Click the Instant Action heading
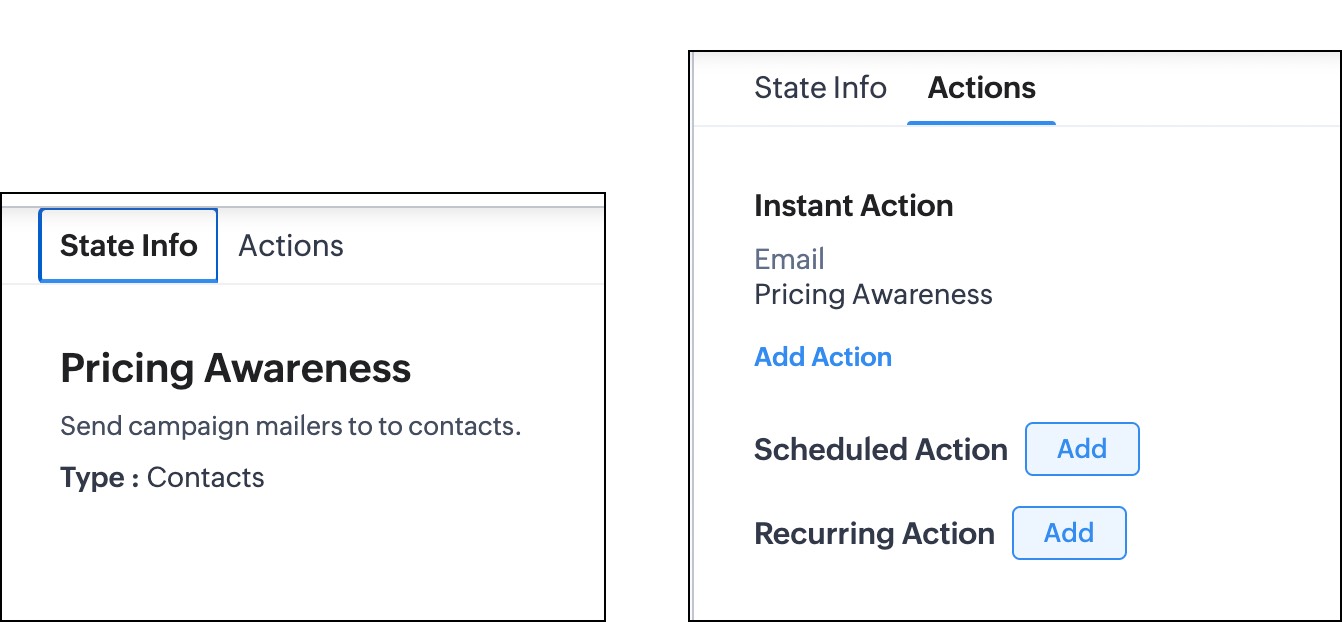The height and width of the screenshot is (622, 1342). [x=853, y=206]
